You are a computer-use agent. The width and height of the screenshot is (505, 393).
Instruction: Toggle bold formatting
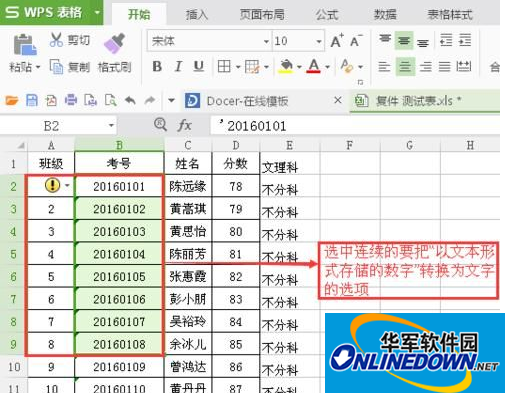(157, 66)
